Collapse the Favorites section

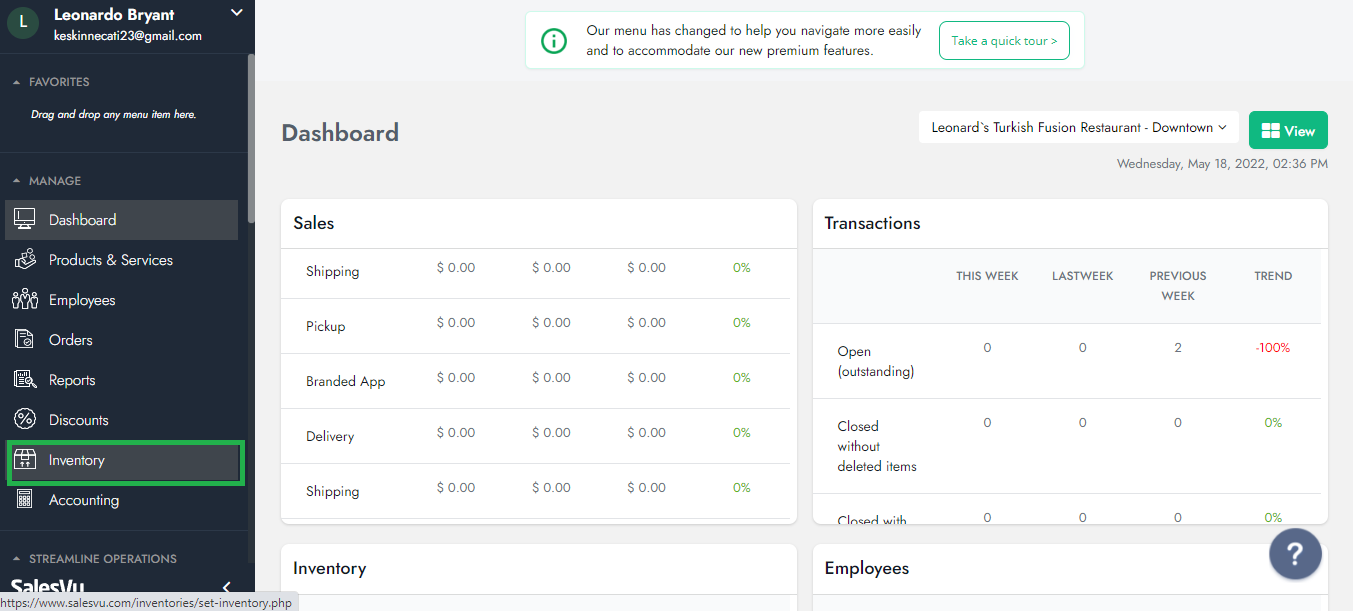pos(16,82)
